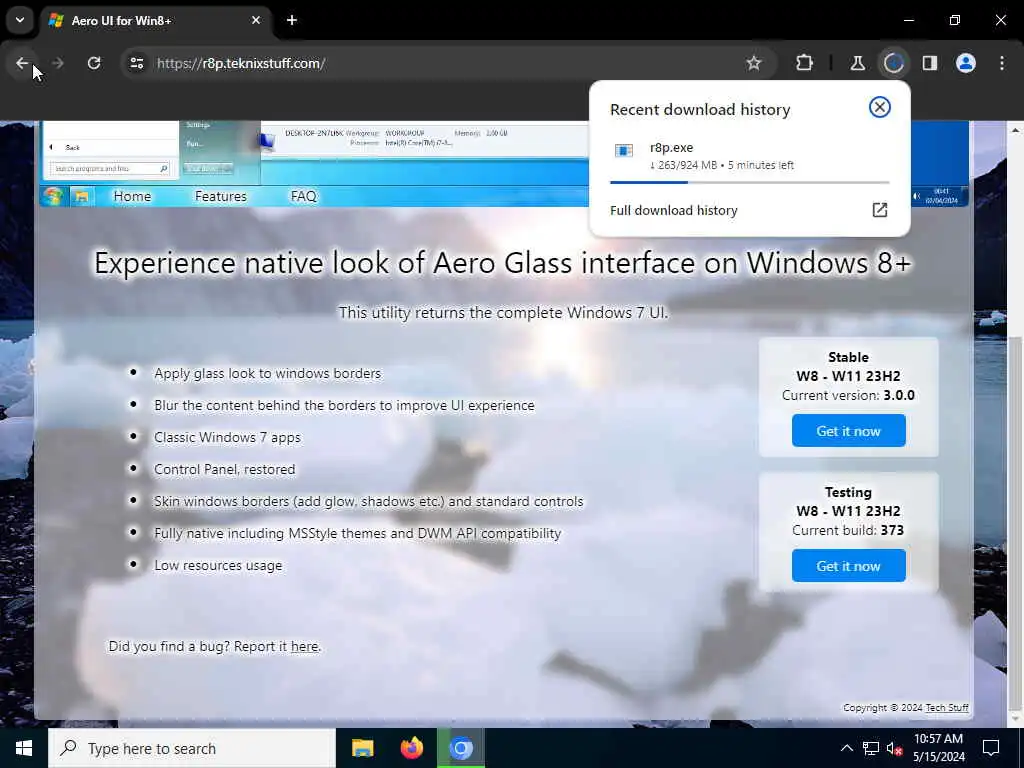Click 'Control Panel, restored' list item
The image size is (1024, 768).
point(225,469)
